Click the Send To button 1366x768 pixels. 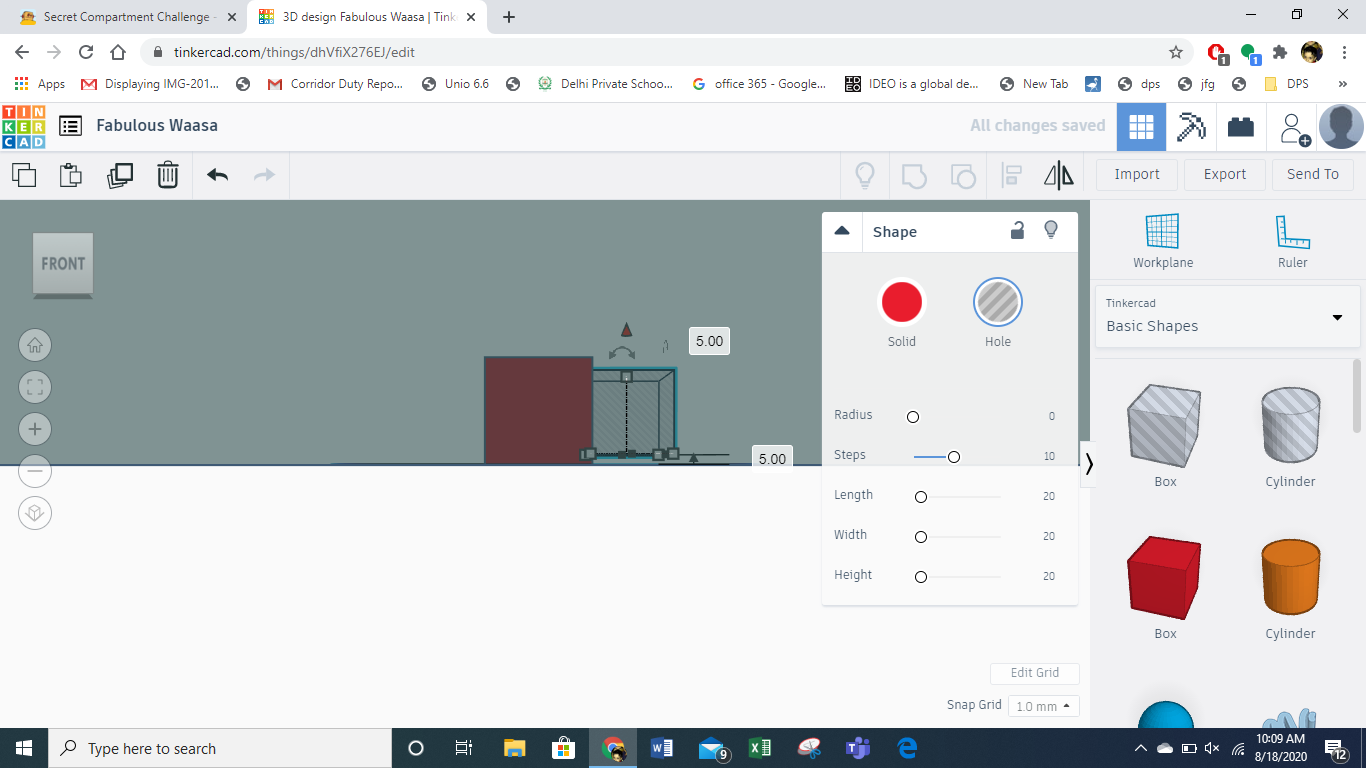tap(1313, 174)
